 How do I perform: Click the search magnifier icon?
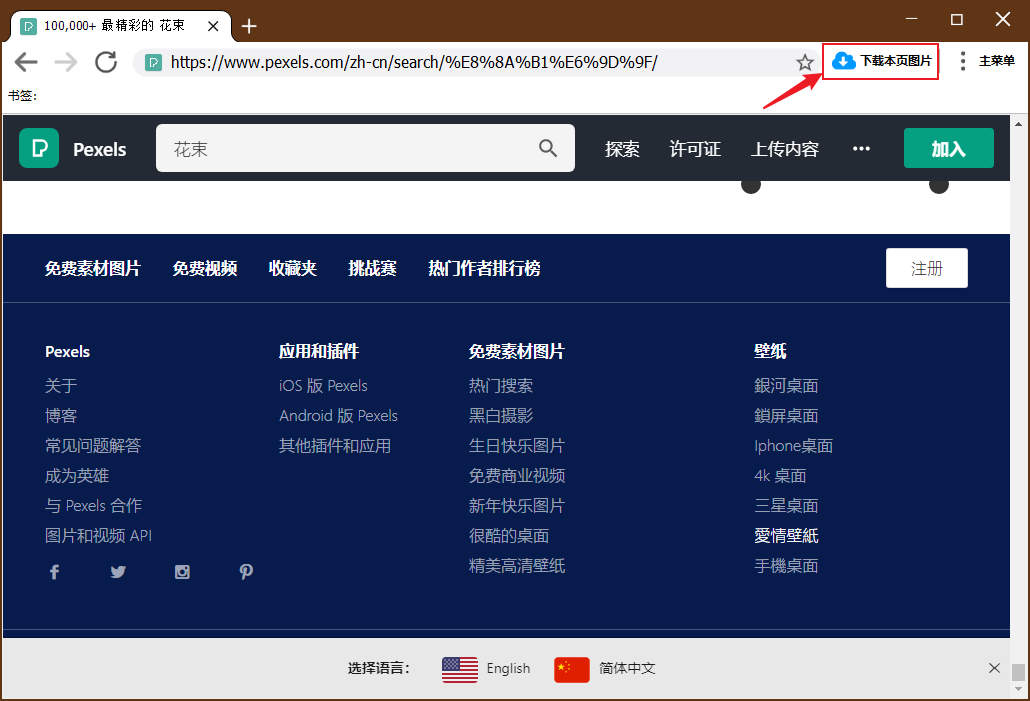click(548, 148)
